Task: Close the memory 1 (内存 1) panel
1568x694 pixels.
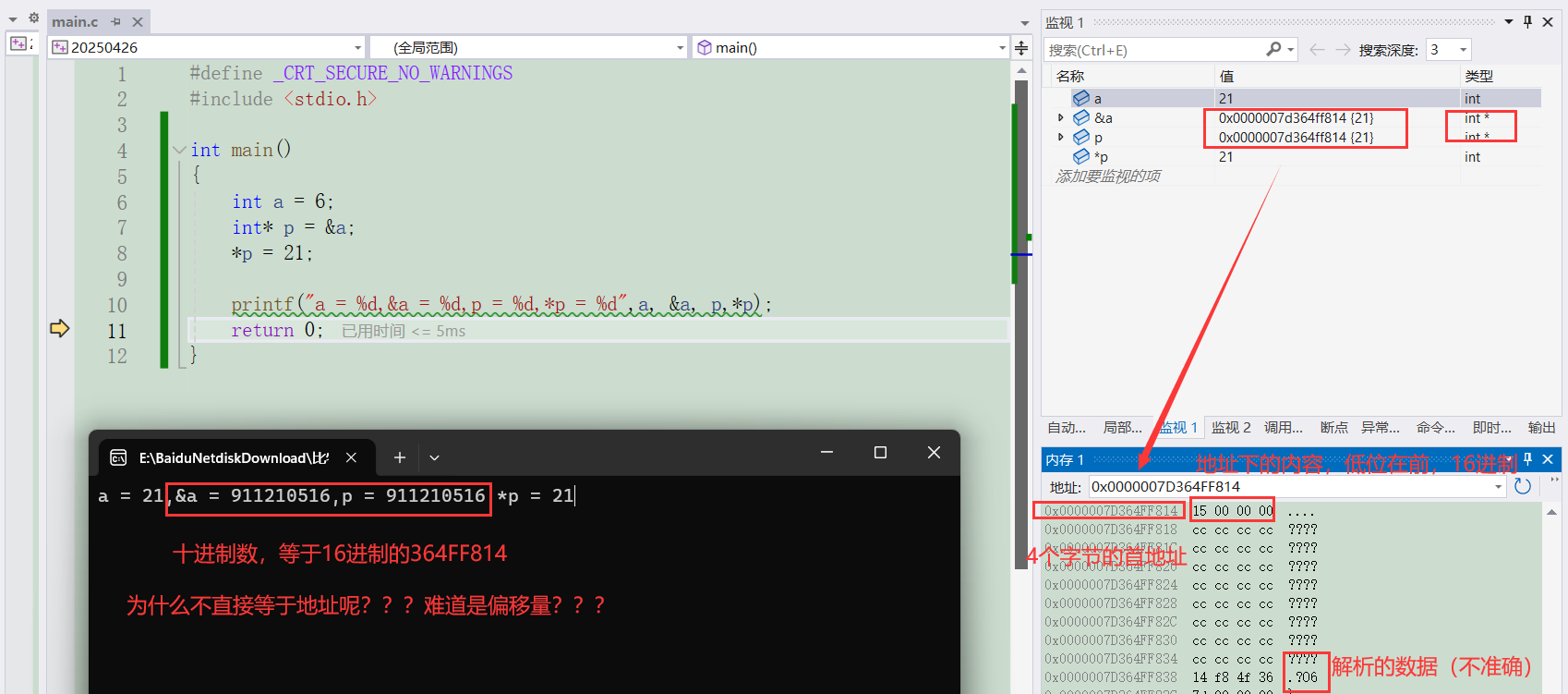Action: pos(1548,458)
